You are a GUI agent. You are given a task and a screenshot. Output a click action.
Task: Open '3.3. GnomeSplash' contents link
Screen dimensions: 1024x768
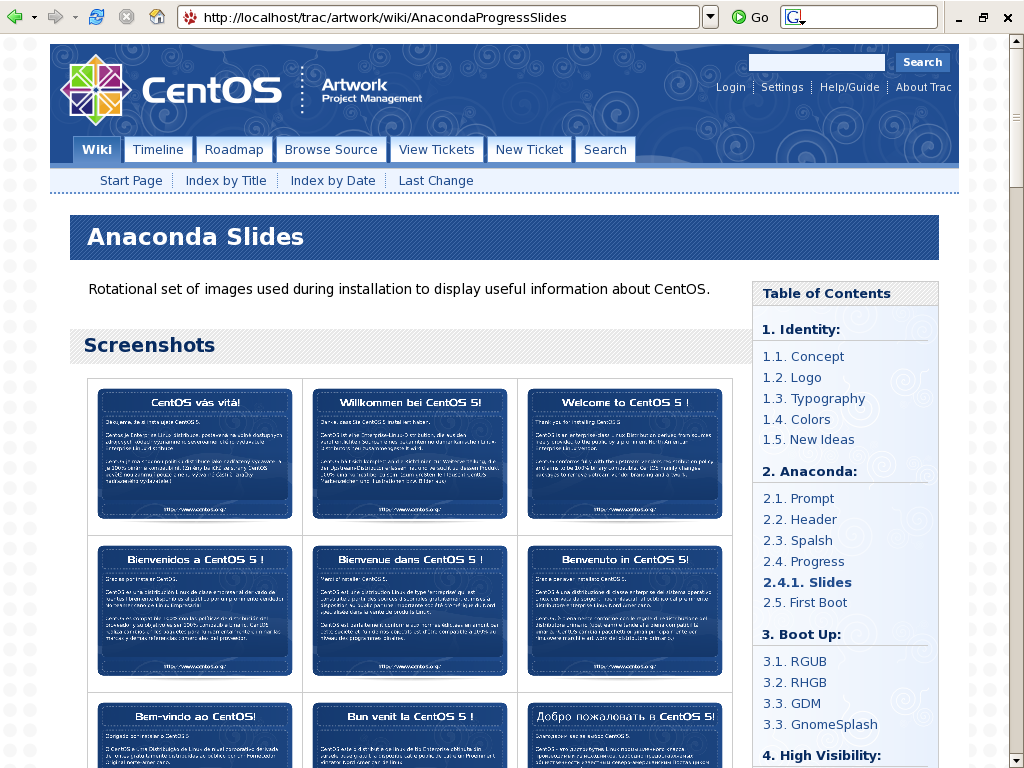pos(820,724)
